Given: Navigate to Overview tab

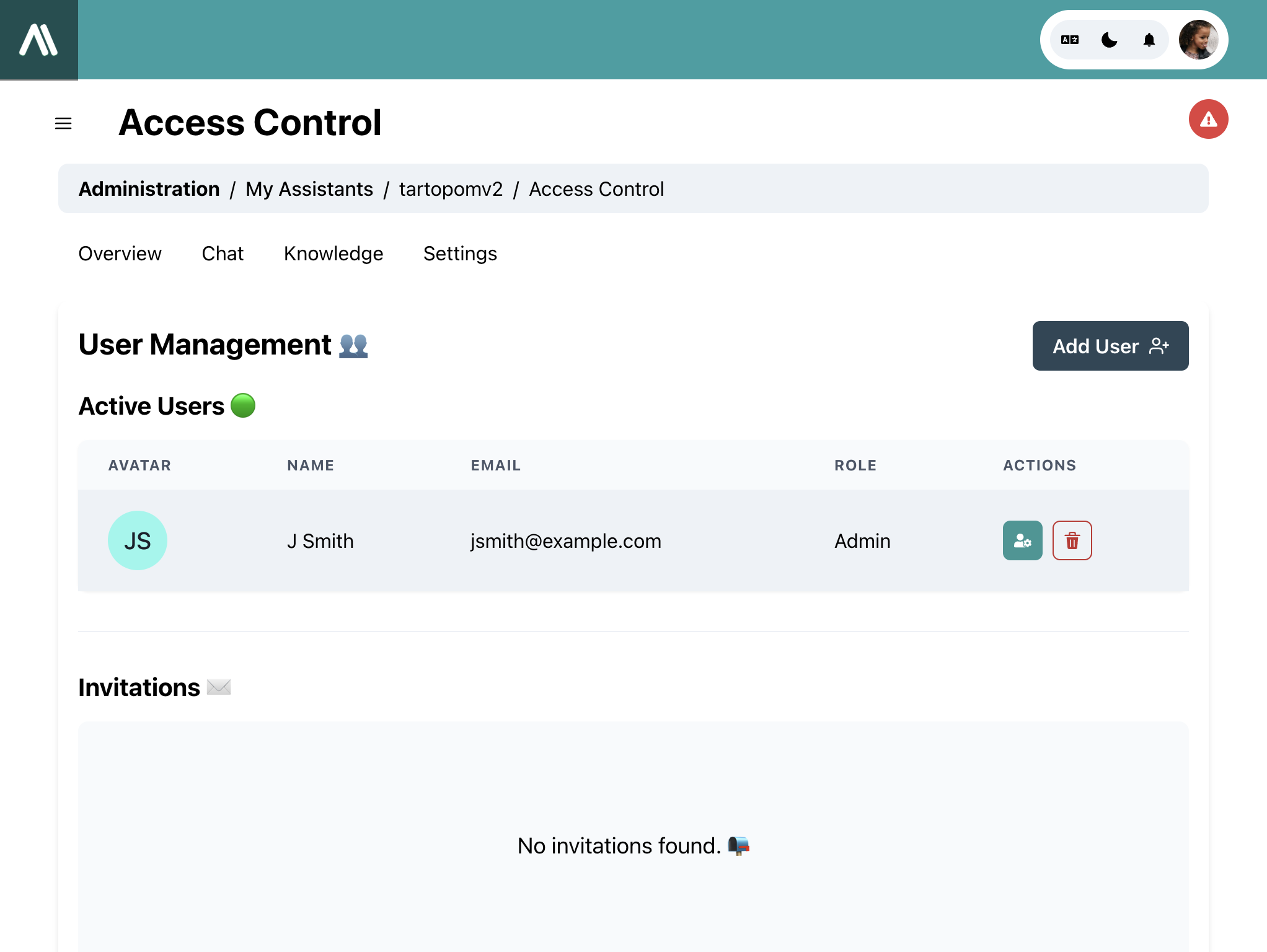Looking at the screenshot, I should [120, 253].
